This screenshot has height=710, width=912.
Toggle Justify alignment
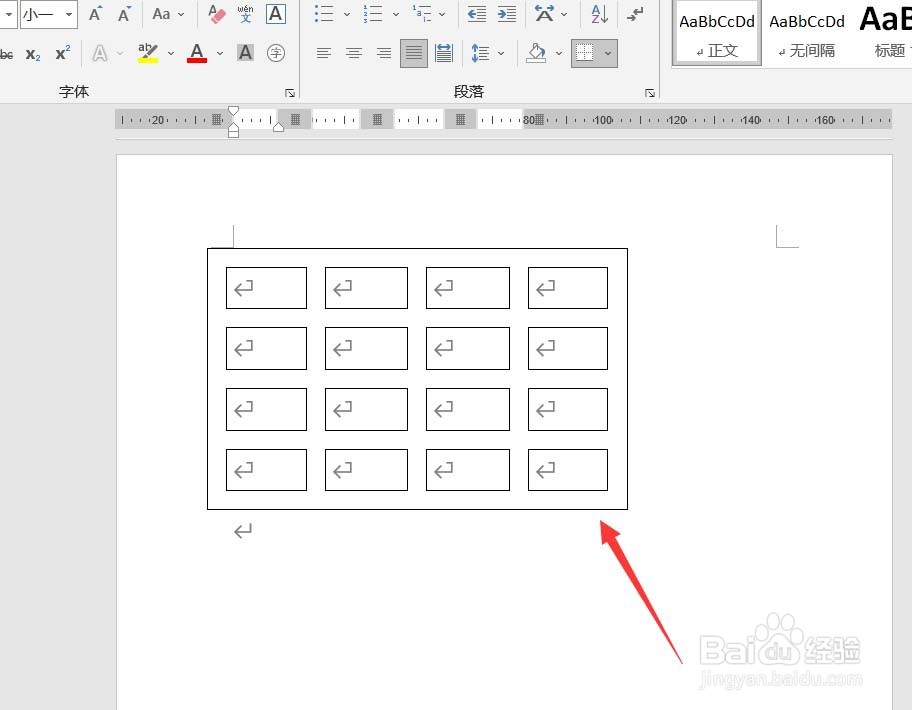coord(414,53)
